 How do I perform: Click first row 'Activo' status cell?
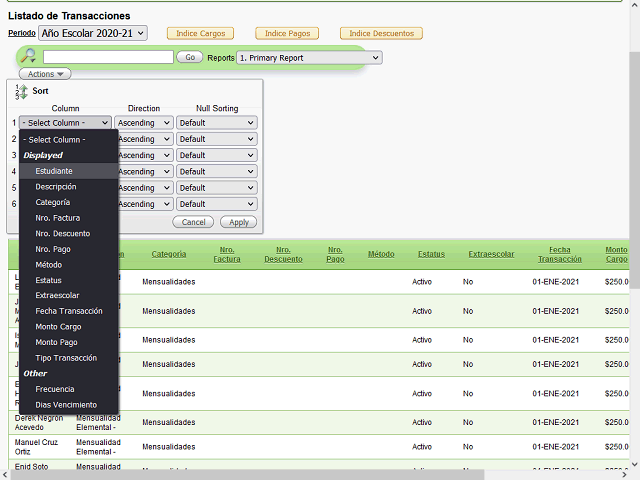(422, 282)
